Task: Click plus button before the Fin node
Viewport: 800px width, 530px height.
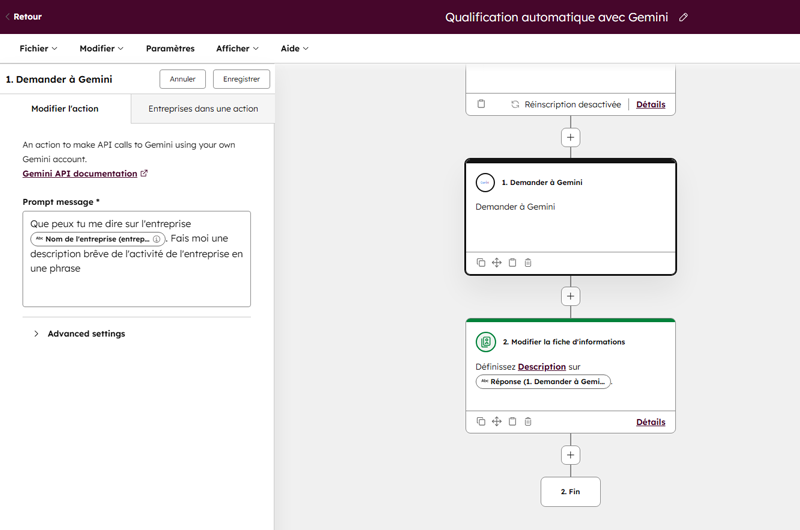Action: (x=570, y=455)
